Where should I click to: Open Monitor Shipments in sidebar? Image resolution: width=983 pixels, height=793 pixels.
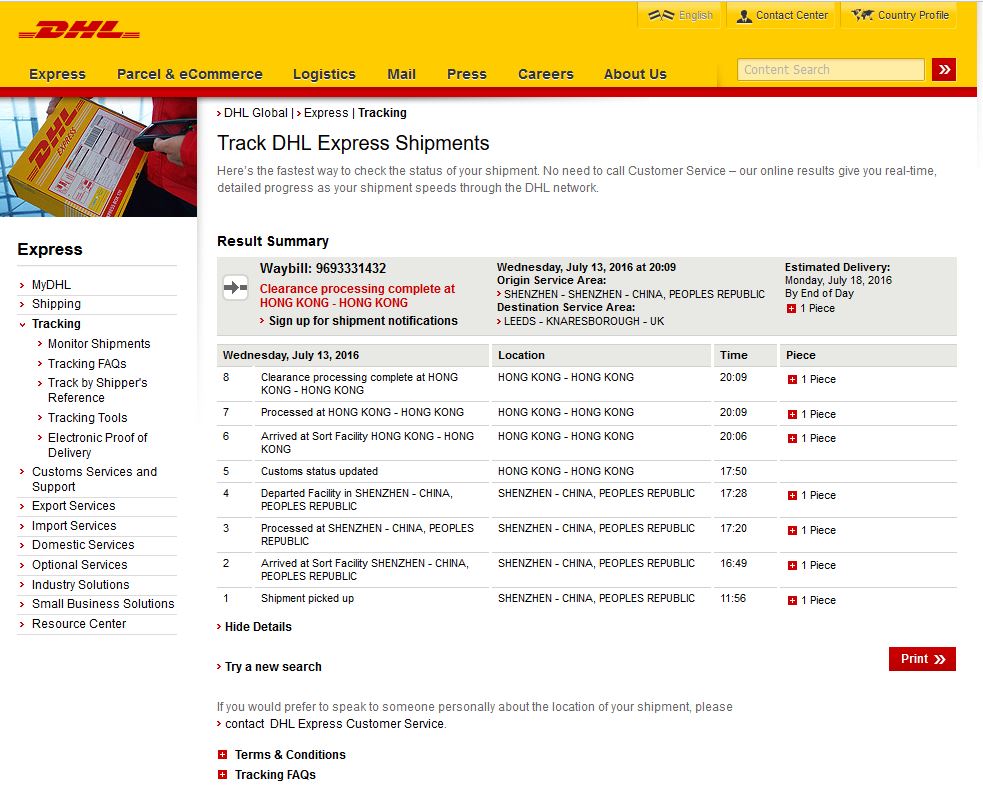(99, 344)
